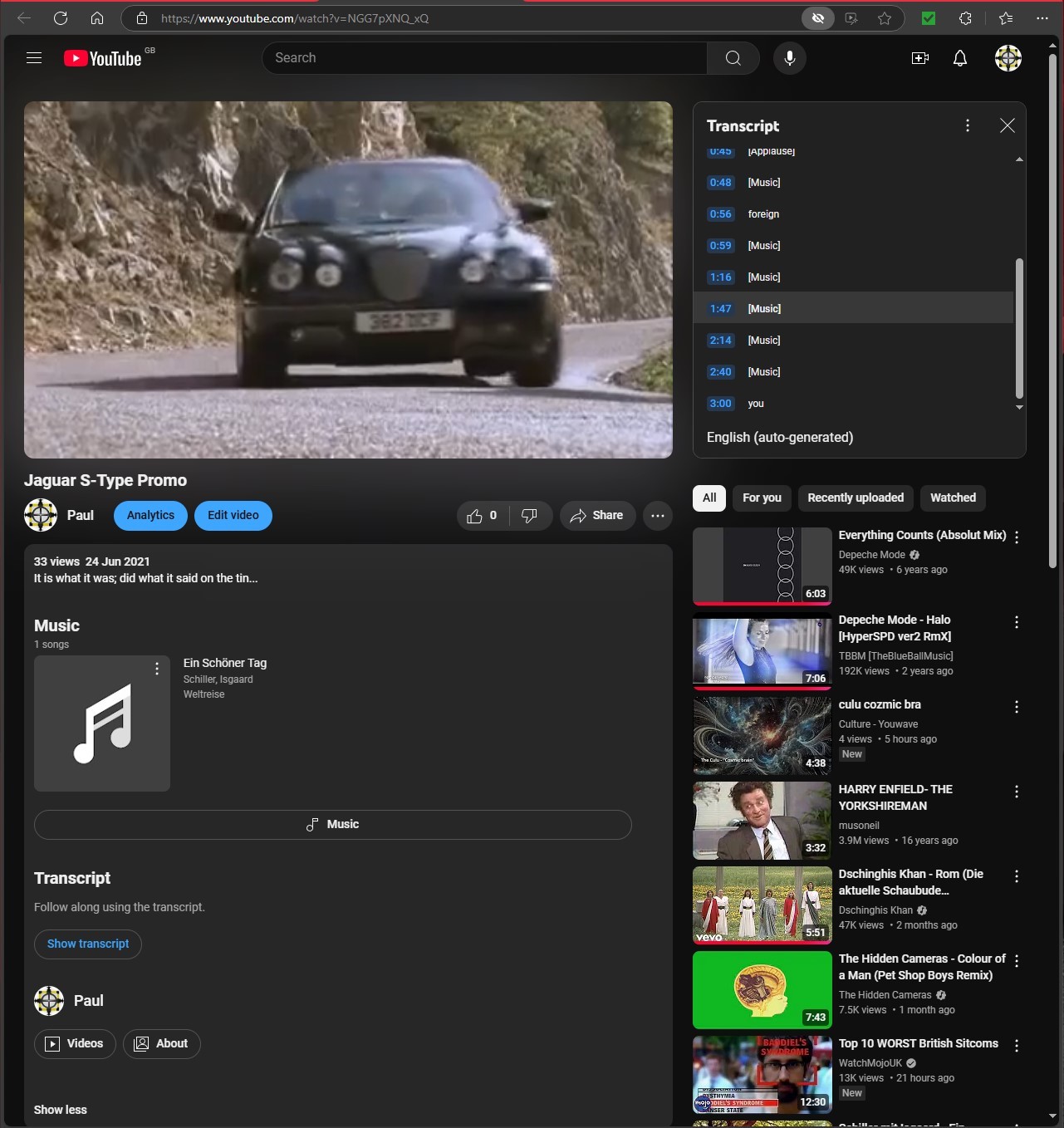Open Ein Schöner Tag song artwork

click(102, 723)
